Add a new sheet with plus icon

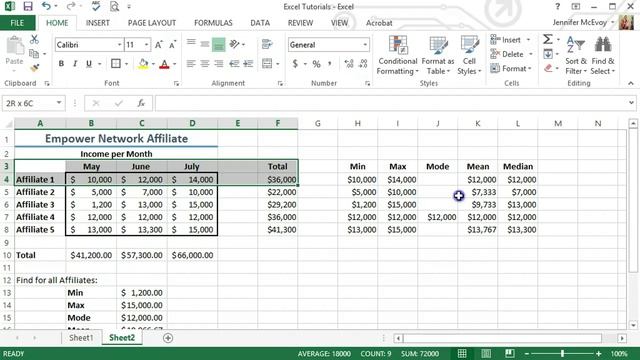pyautogui.click(x=168, y=338)
